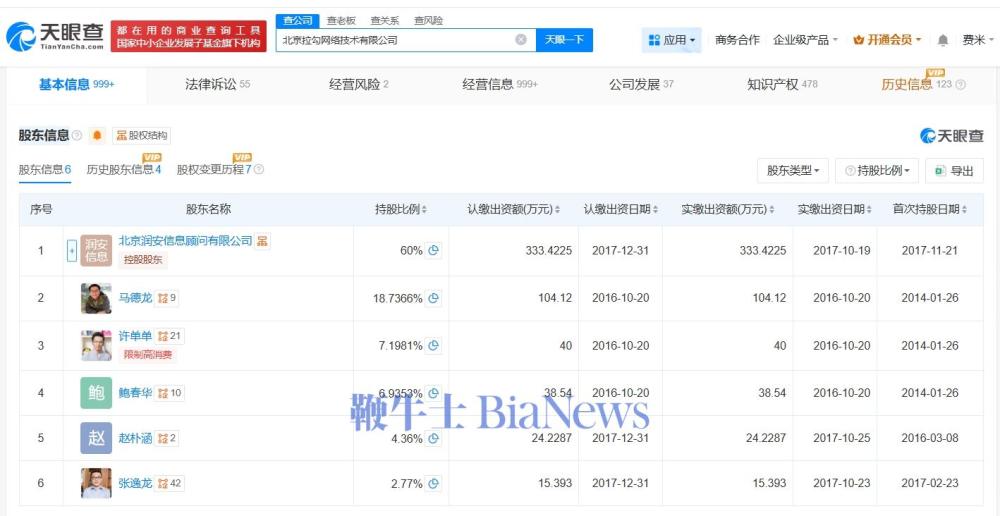Viewport: 1000px width, 516px height.
Task: Open shareholder 许单单 link
Action: point(135,336)
